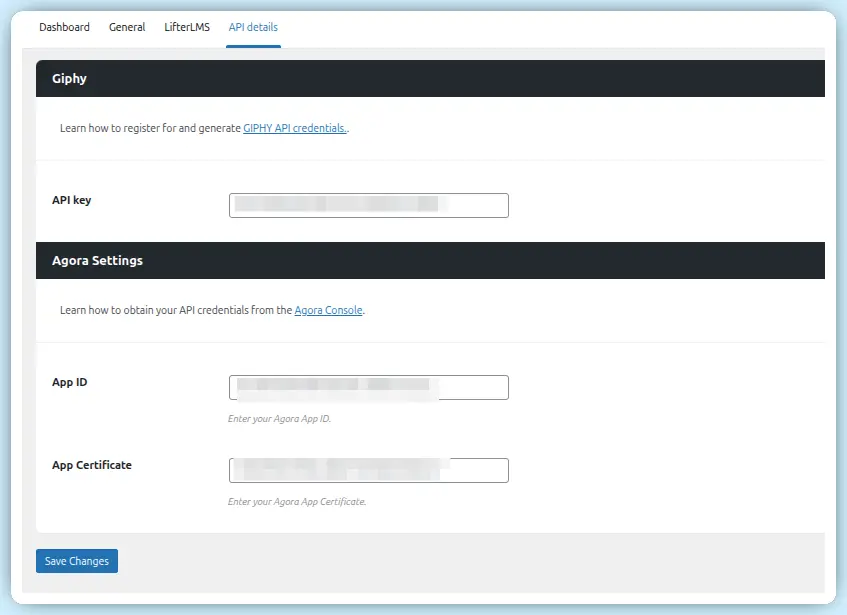Click the gray footer area beside Save Changes
847x615 pixels.
[450, 561]
